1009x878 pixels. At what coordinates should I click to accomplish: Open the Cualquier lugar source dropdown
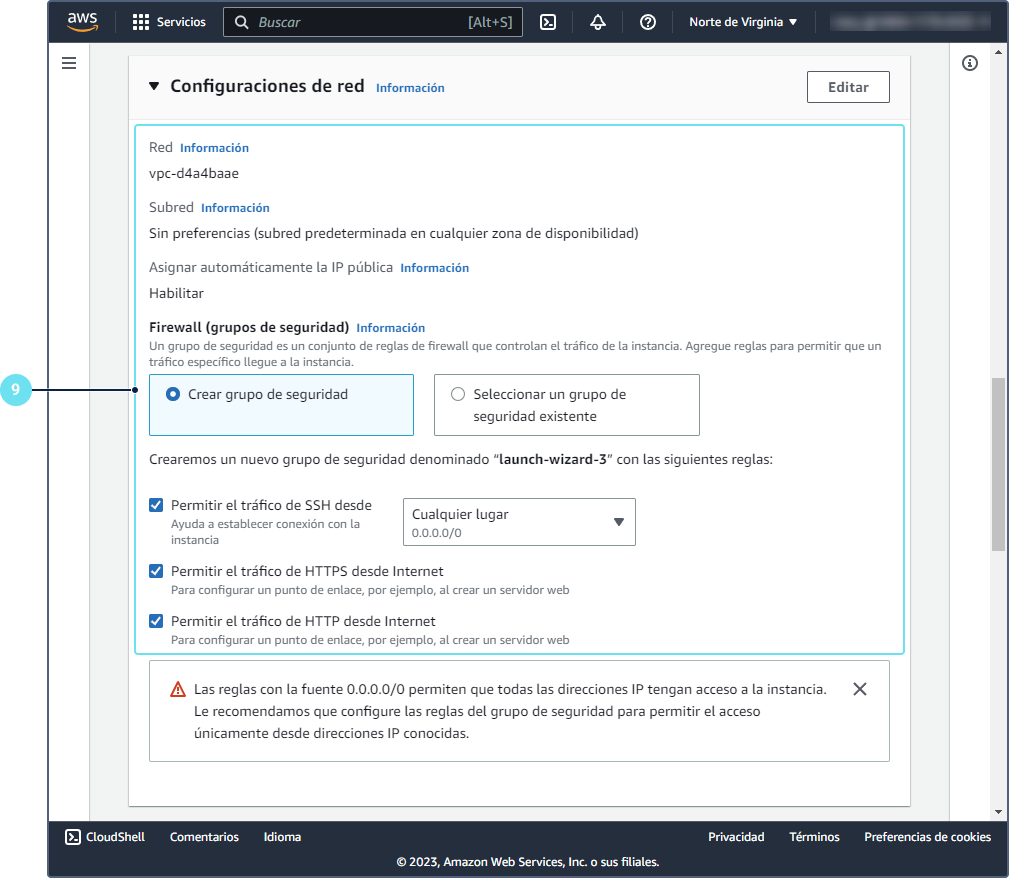click(519, 522)
